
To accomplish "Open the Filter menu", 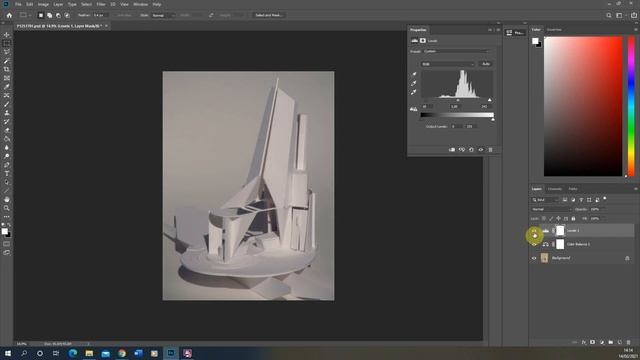I will [x=101, y=4].
